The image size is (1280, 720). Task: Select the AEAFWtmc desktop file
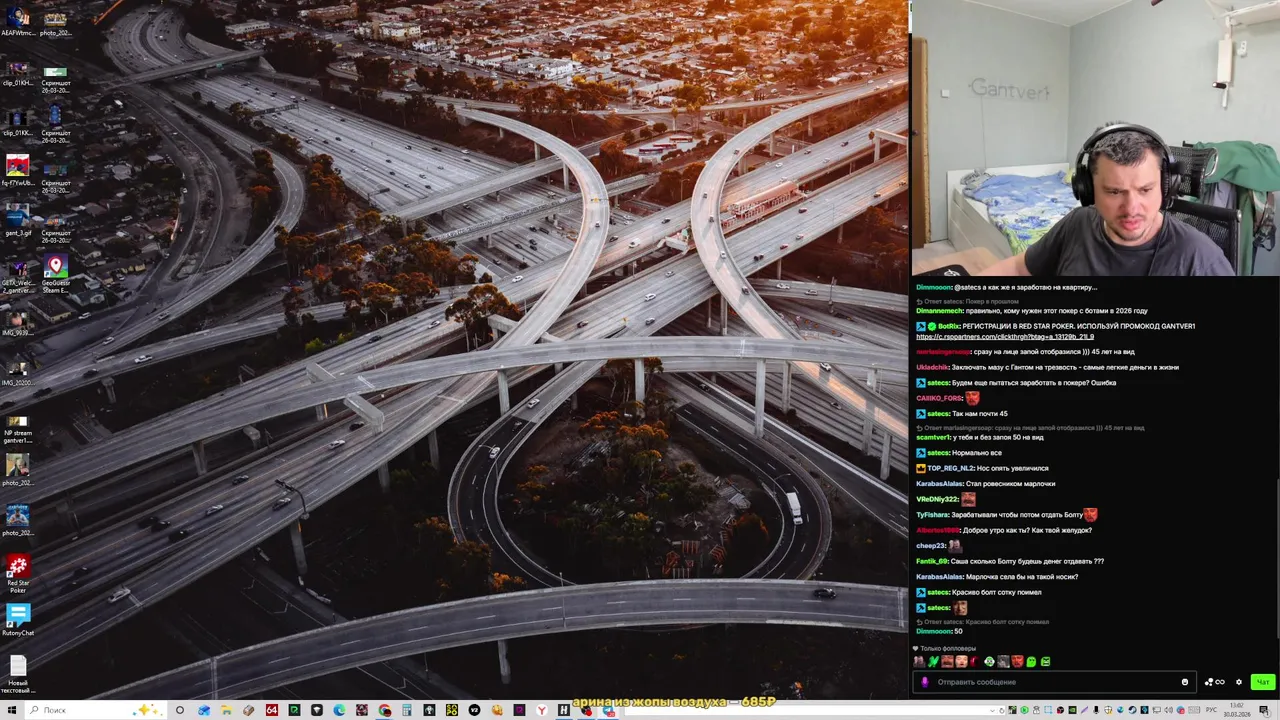[17, 22]
